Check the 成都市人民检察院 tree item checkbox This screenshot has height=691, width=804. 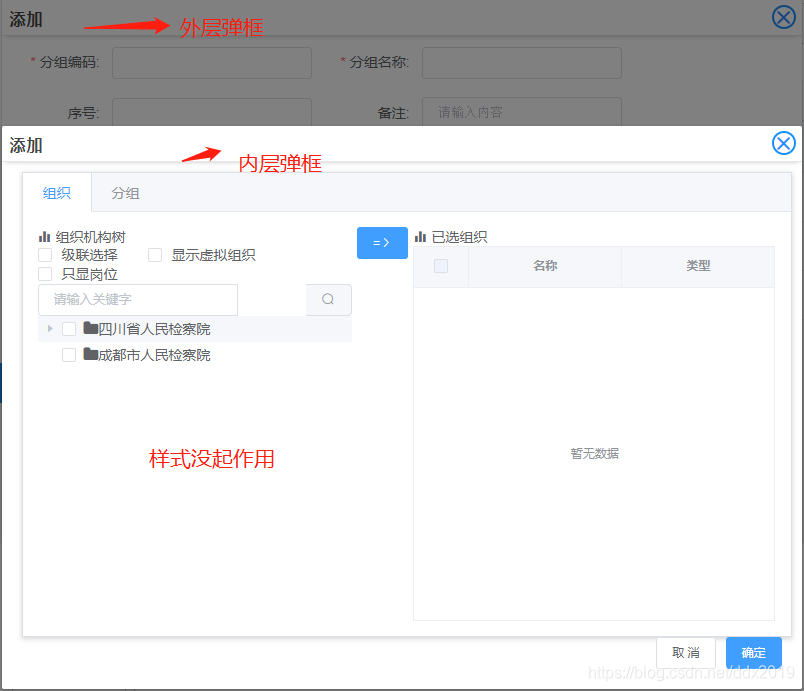[x=68, y=354]
